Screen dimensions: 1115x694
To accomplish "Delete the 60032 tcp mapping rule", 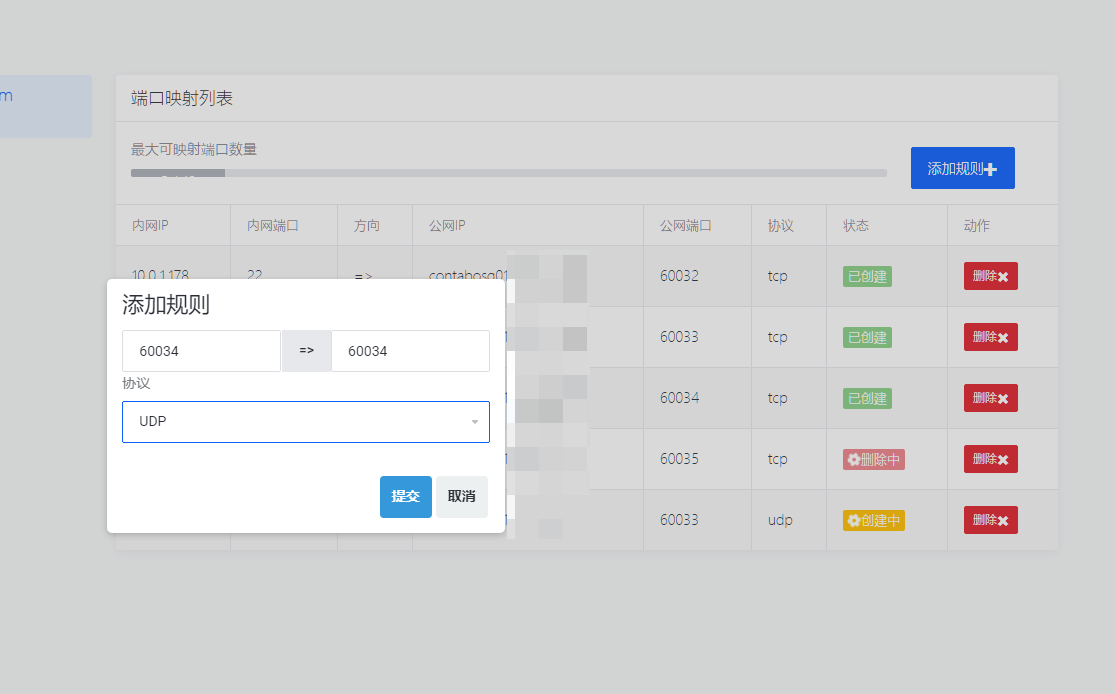I will tap(991, 276).
